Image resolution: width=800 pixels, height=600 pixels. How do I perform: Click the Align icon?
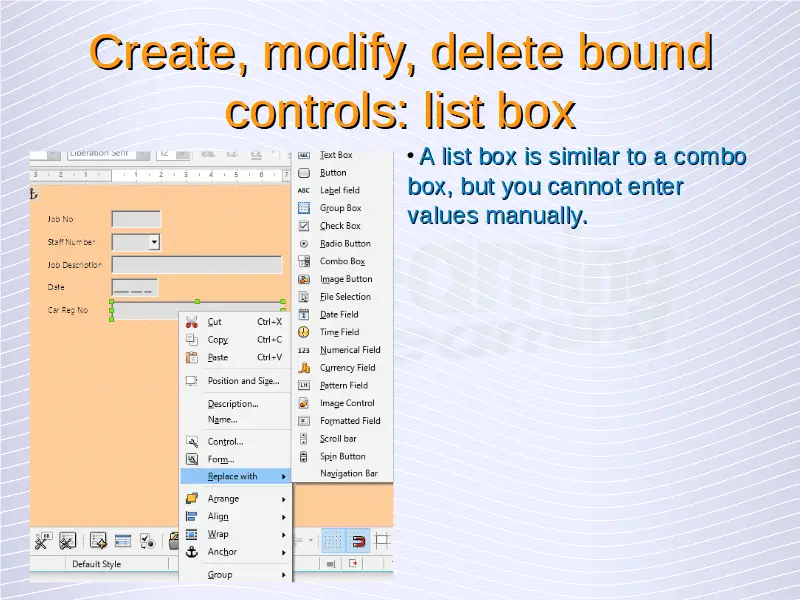click(x=192, y=516)
